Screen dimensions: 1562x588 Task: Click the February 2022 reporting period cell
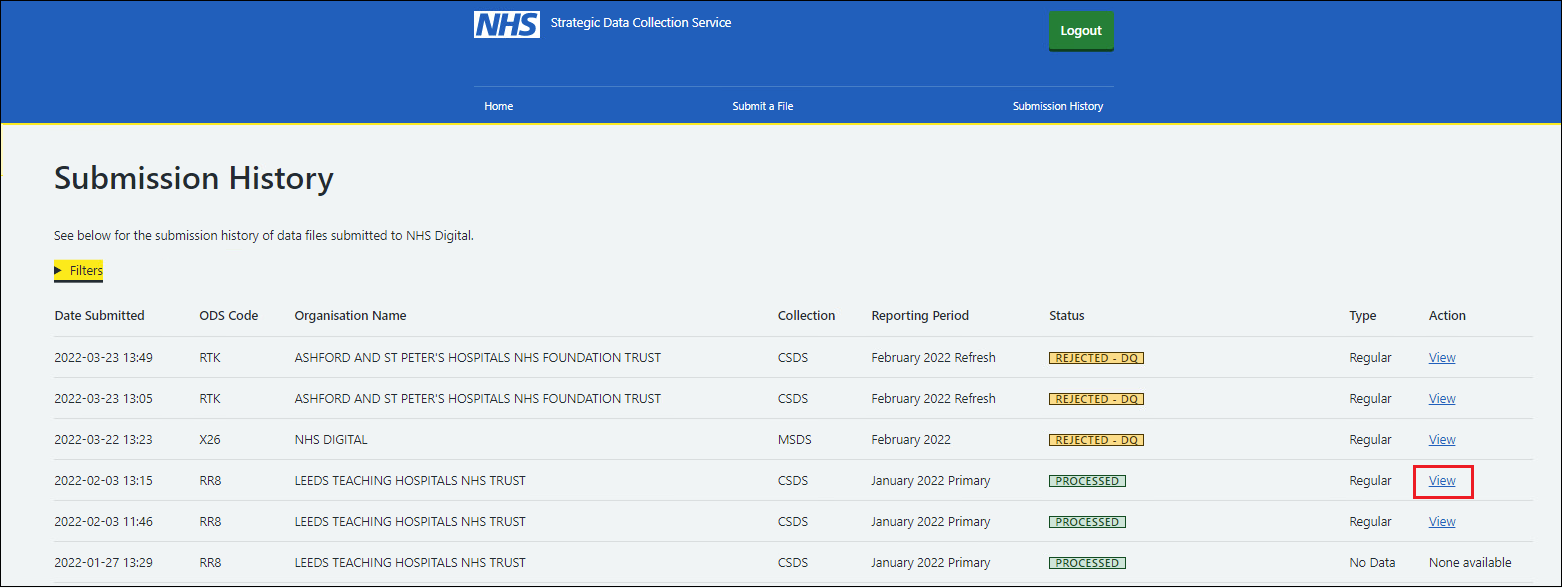911,440
